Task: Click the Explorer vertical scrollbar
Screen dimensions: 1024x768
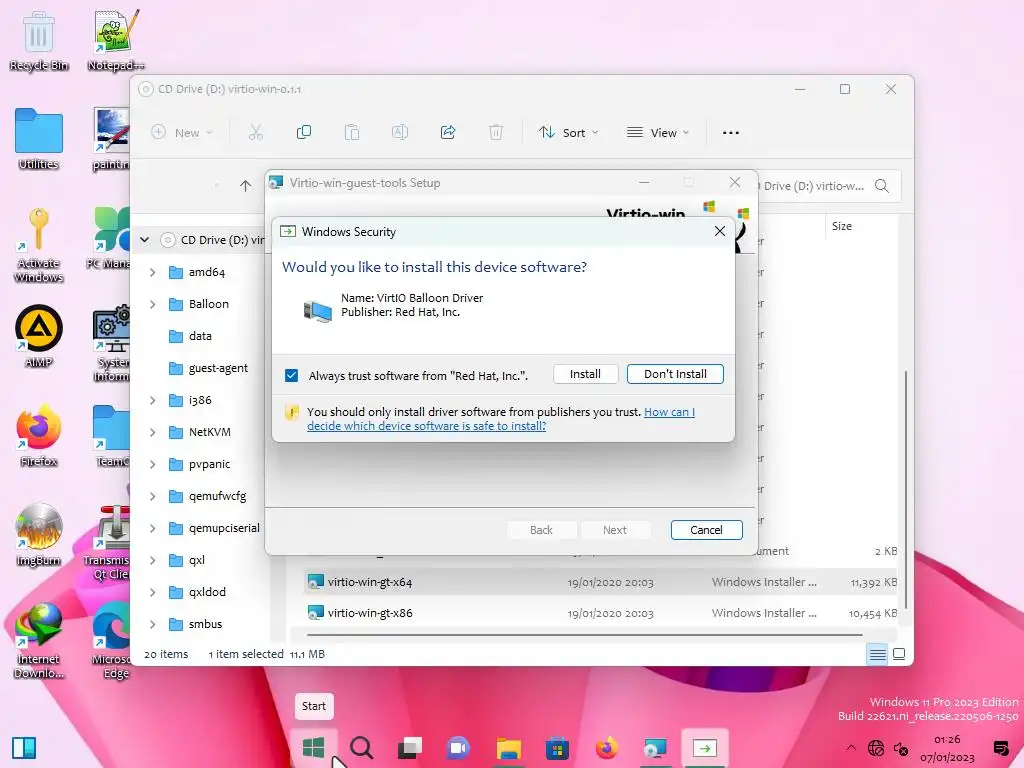Action: coord(906,490)
